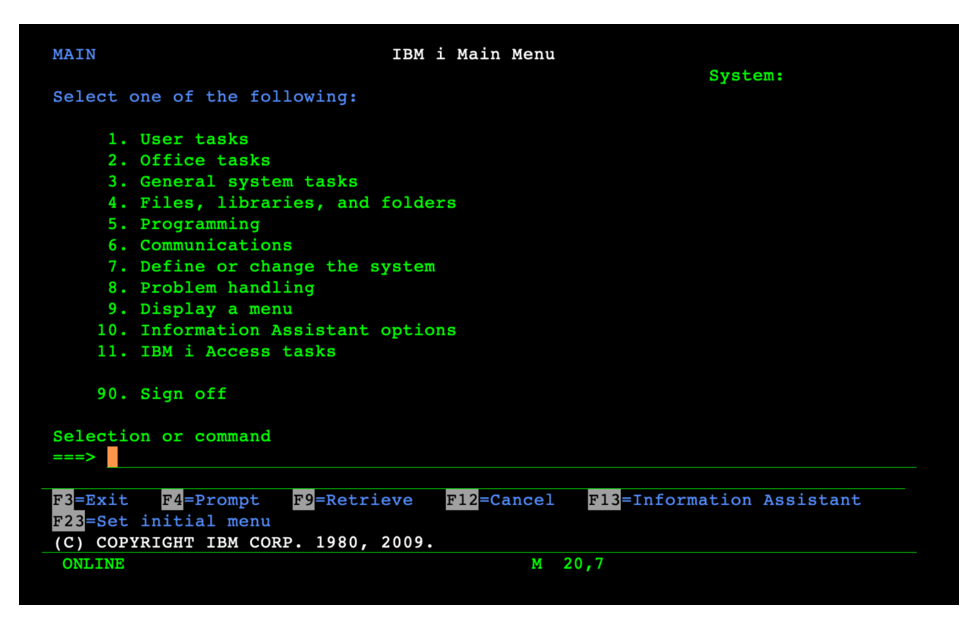980x630 pixels.
Task: Click the ONLINE status indicator
Action: tap(93, 564)
